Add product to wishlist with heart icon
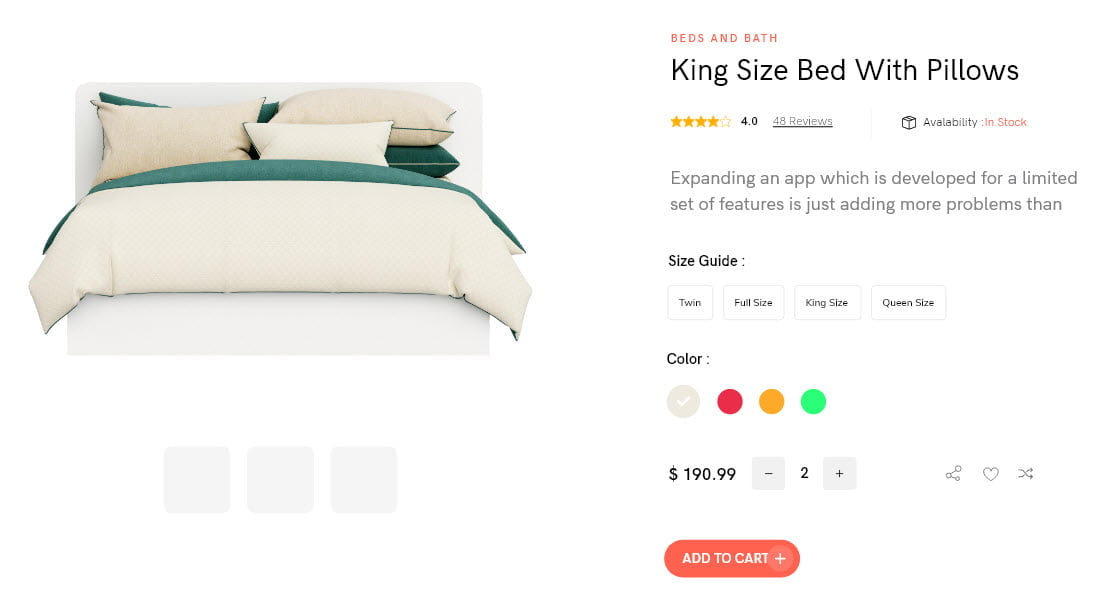This screenshot has width=1103, height=612. 990,474
